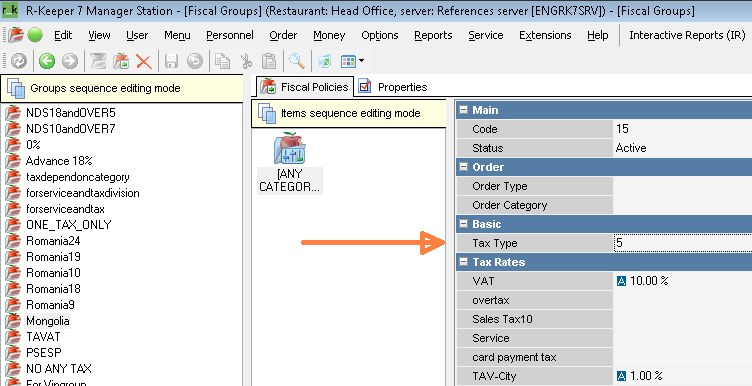
Task: Select the NDS18andOVER5 group
Action: (x=70, y=113)
